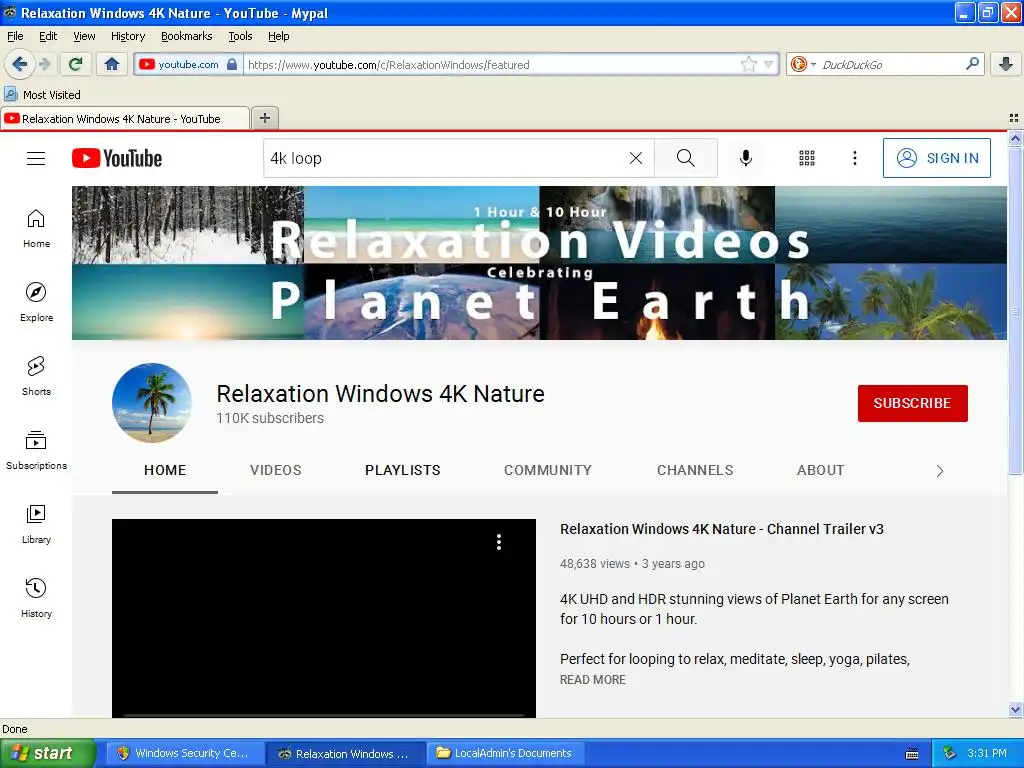Open YouTube settings three-dot menu

[x=854, y=158]
